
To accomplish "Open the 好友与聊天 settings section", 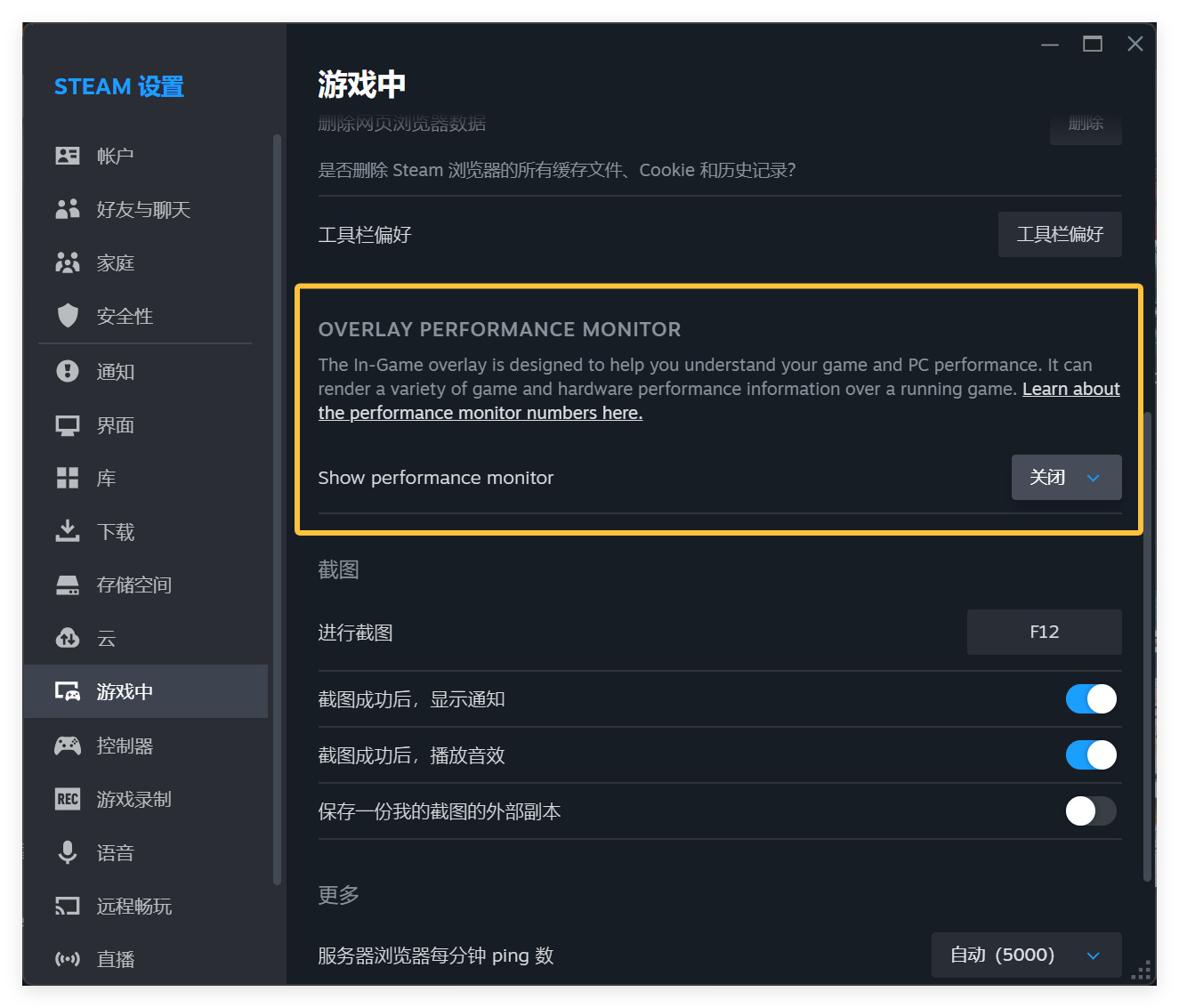I will 146,209.
